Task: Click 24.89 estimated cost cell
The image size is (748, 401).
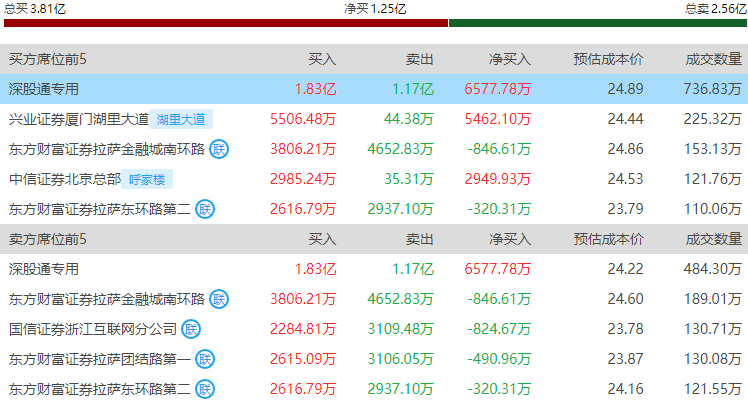Action: pos(625,89)
